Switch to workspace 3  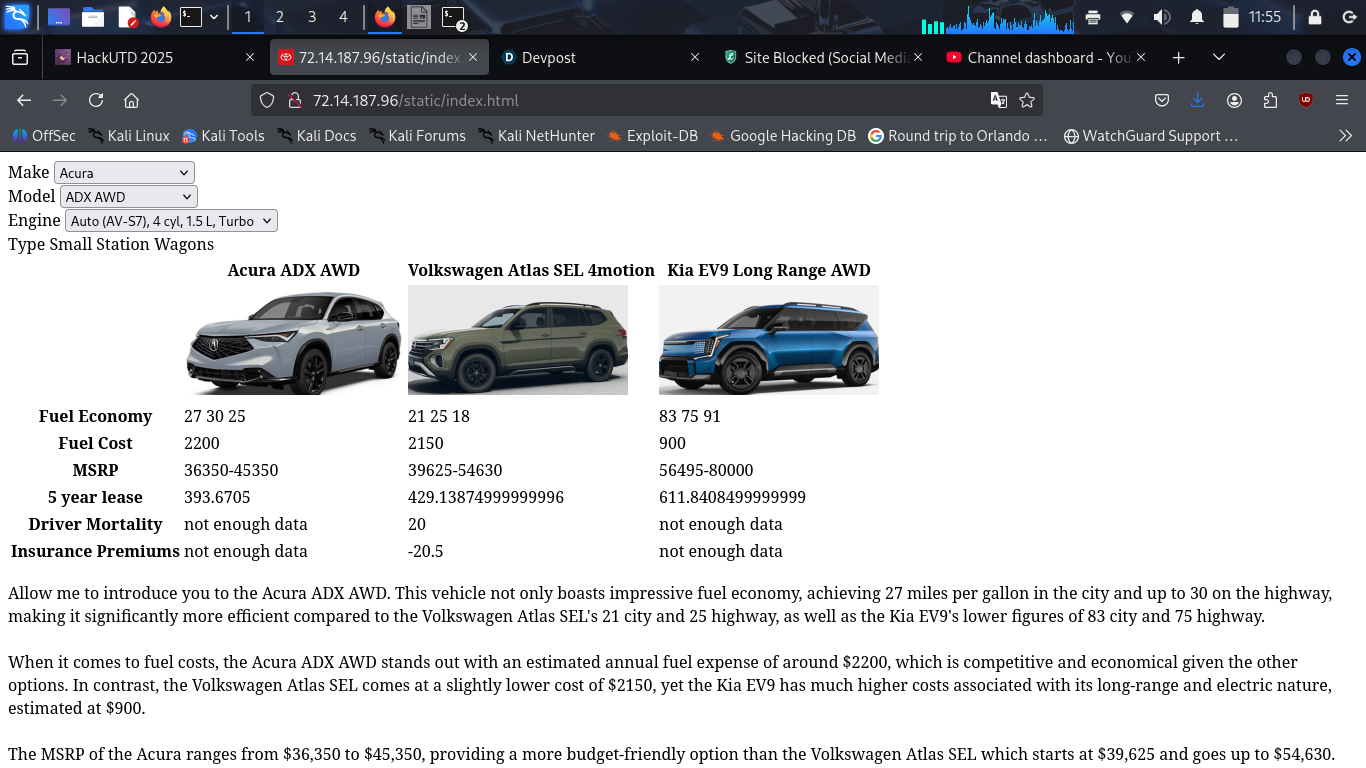point(312,17)
